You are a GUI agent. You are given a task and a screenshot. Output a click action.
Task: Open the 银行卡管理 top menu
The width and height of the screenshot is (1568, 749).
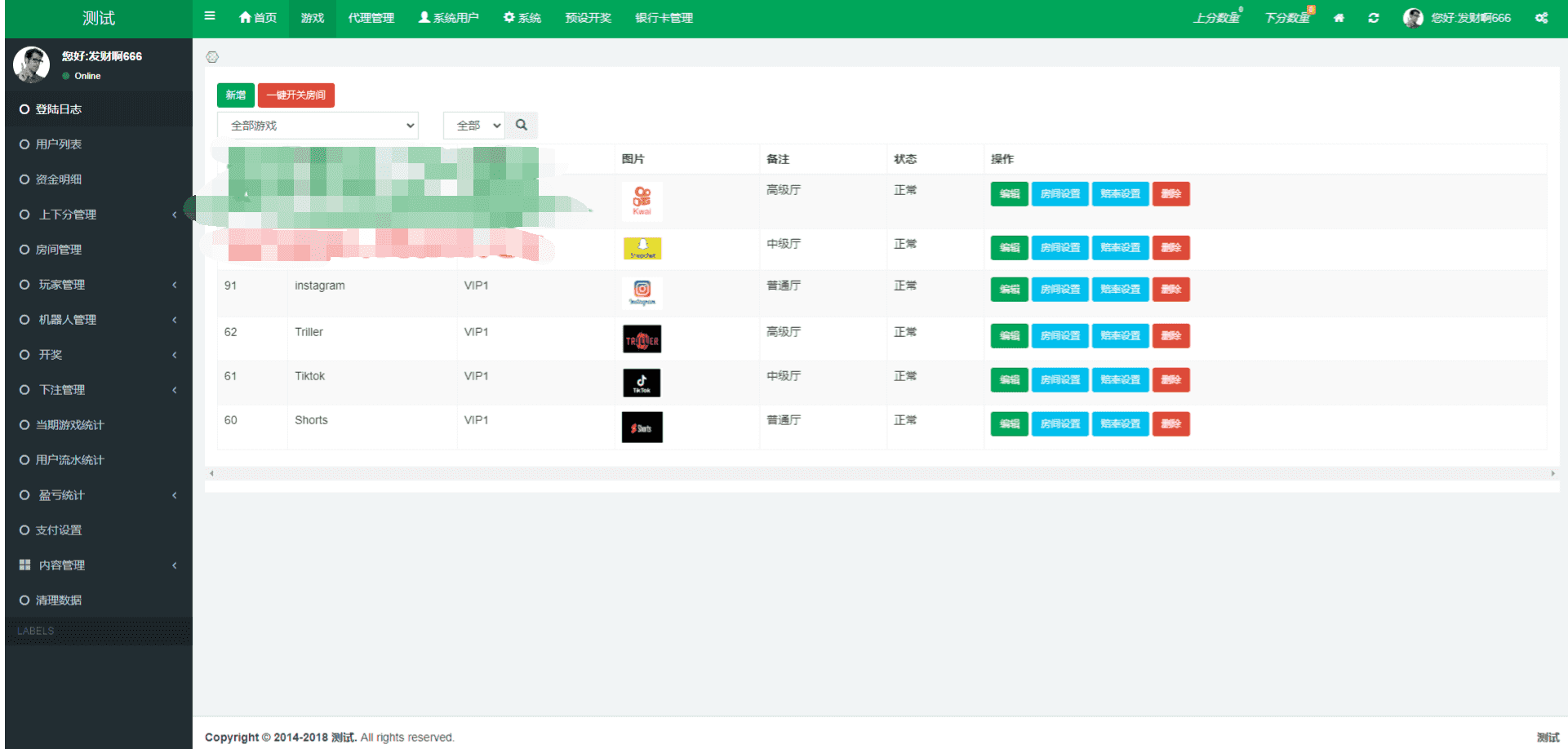(x=664, y=18)
